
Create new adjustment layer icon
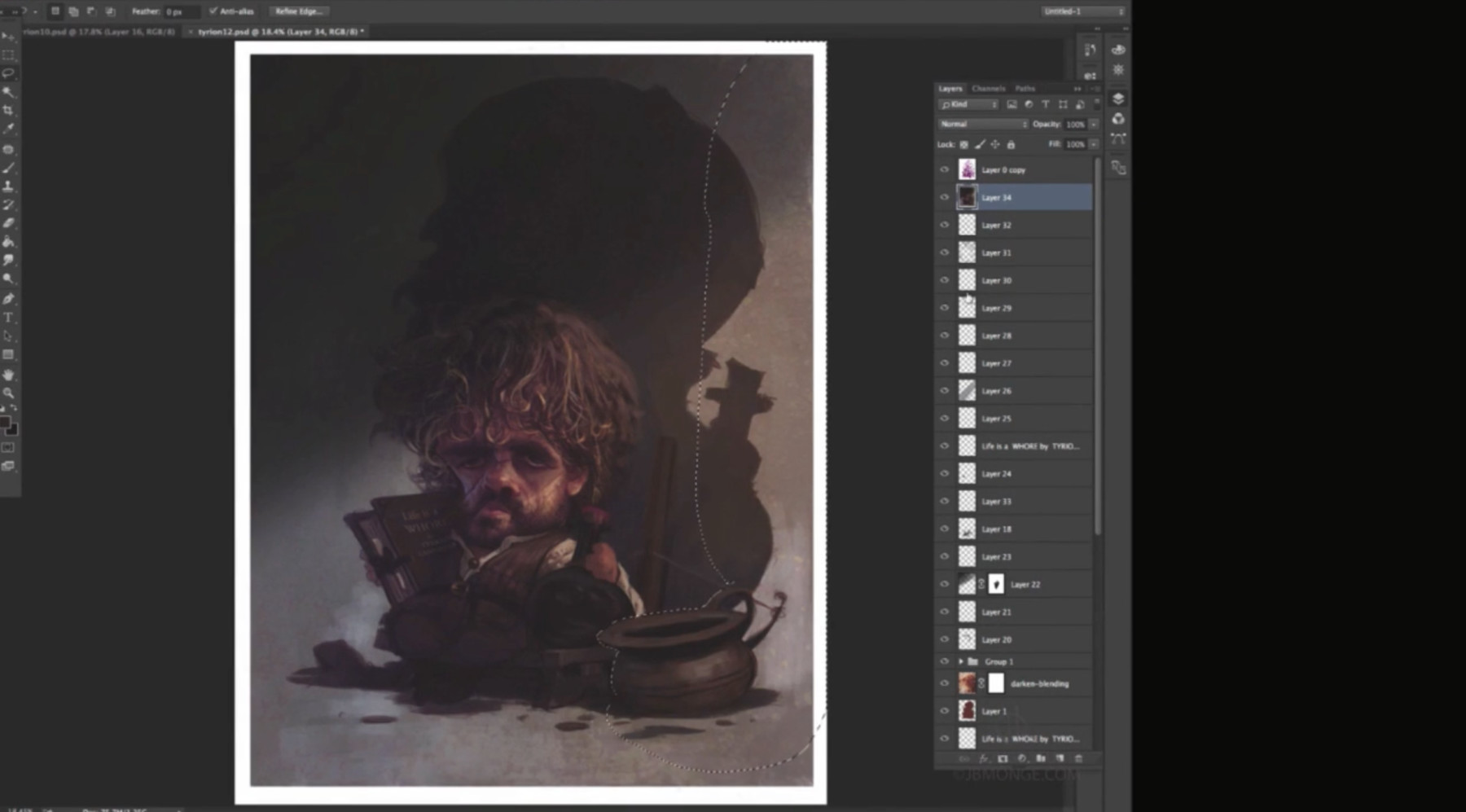coord(1022,758)
